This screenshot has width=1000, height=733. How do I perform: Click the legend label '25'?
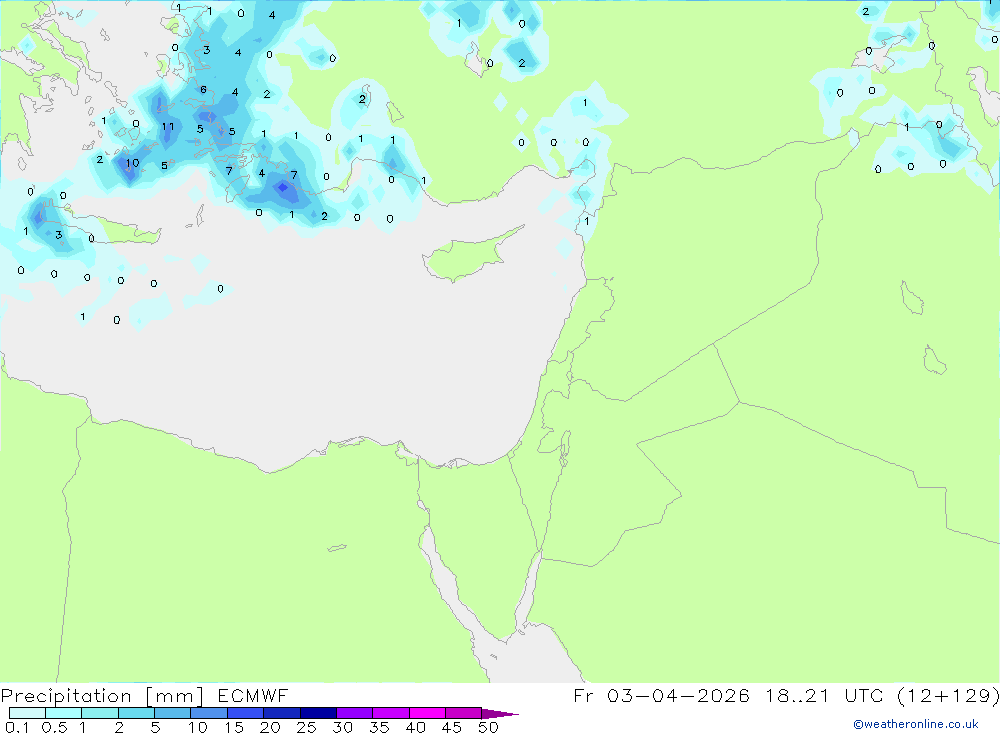click(x=306, y=727)
